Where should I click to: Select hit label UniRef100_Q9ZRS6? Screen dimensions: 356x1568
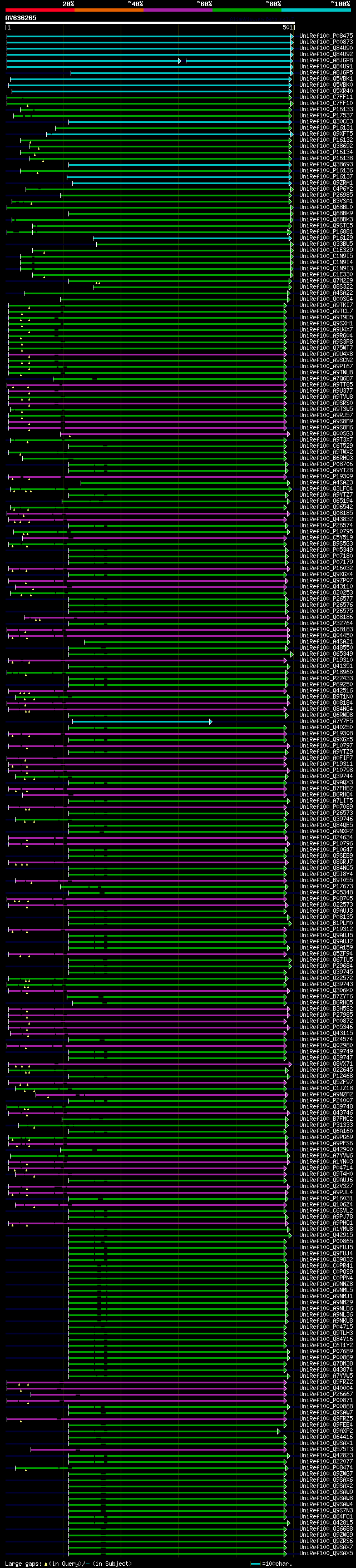(x=326, y=1541)
